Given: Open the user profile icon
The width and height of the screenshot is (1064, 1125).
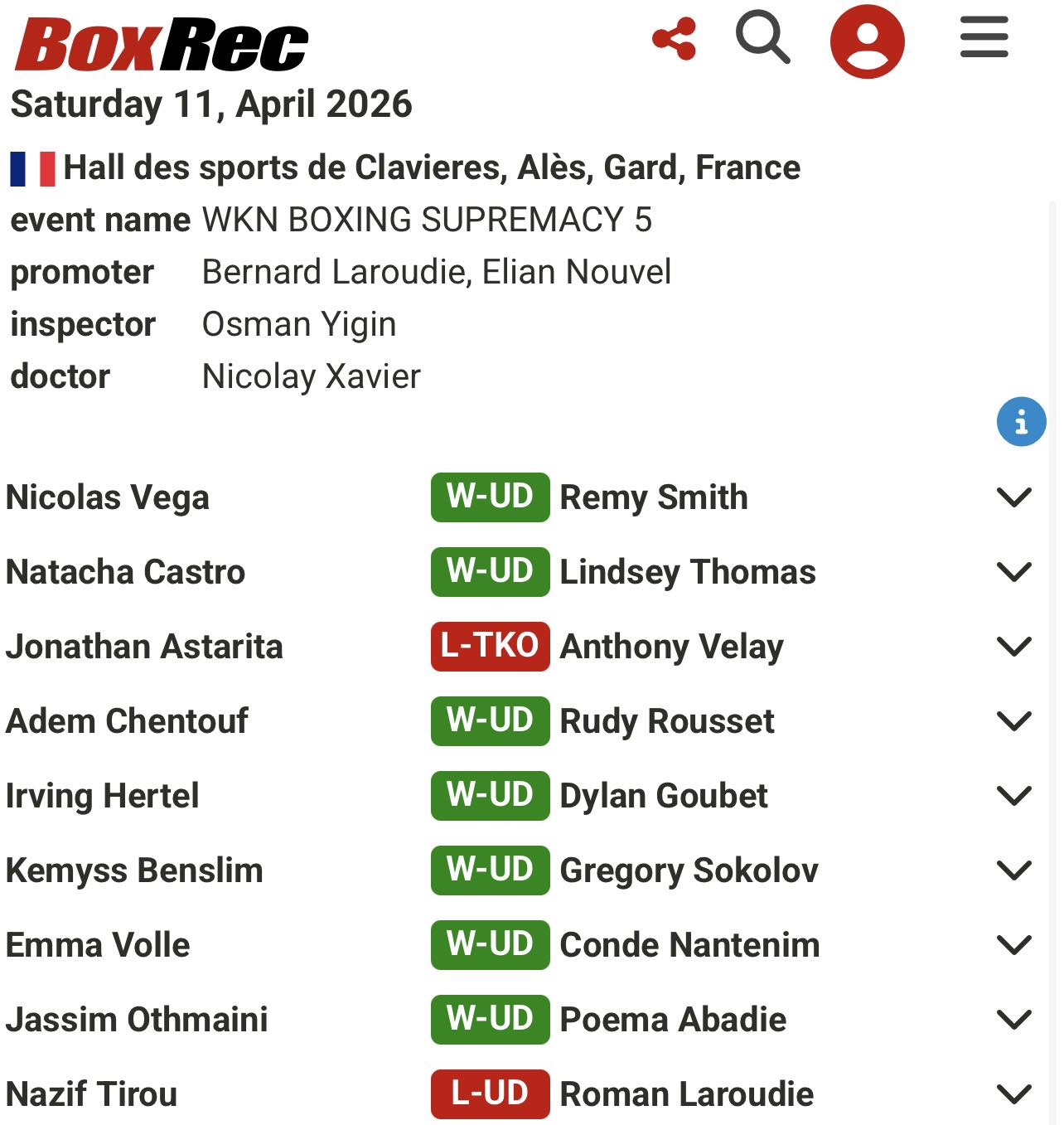Looking at the screenshot, I should (x=867, y=41).
